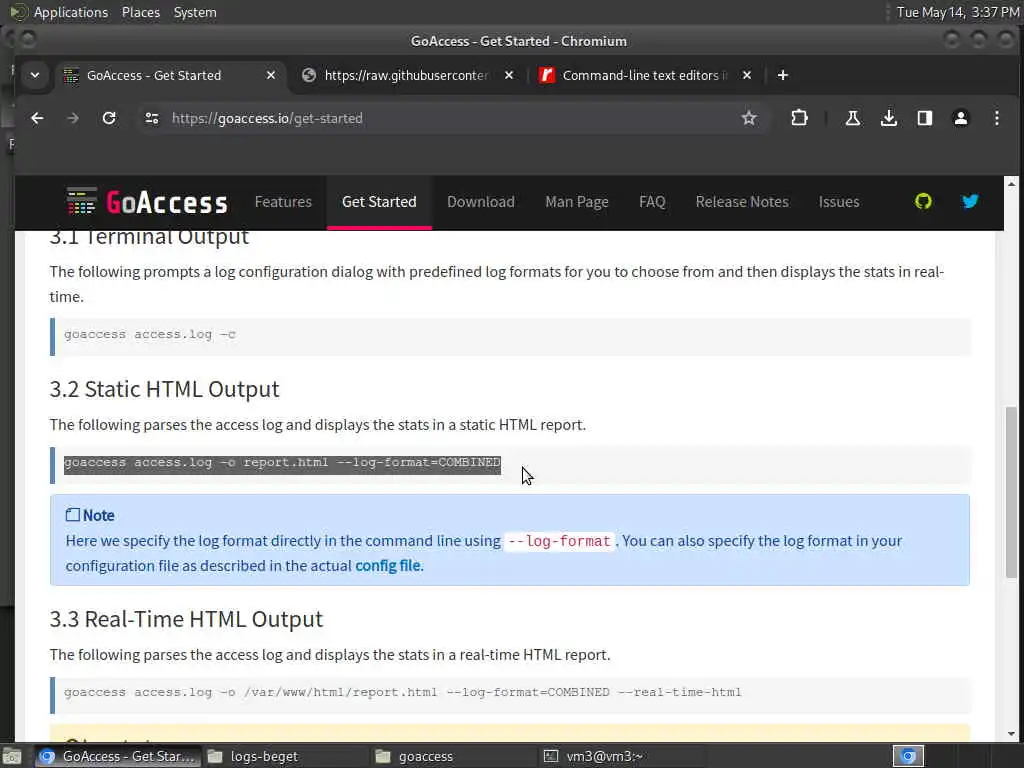Close the Command-line text editors tab
The width and height of the screenshot is (1024, 768).
pos(746,75)
